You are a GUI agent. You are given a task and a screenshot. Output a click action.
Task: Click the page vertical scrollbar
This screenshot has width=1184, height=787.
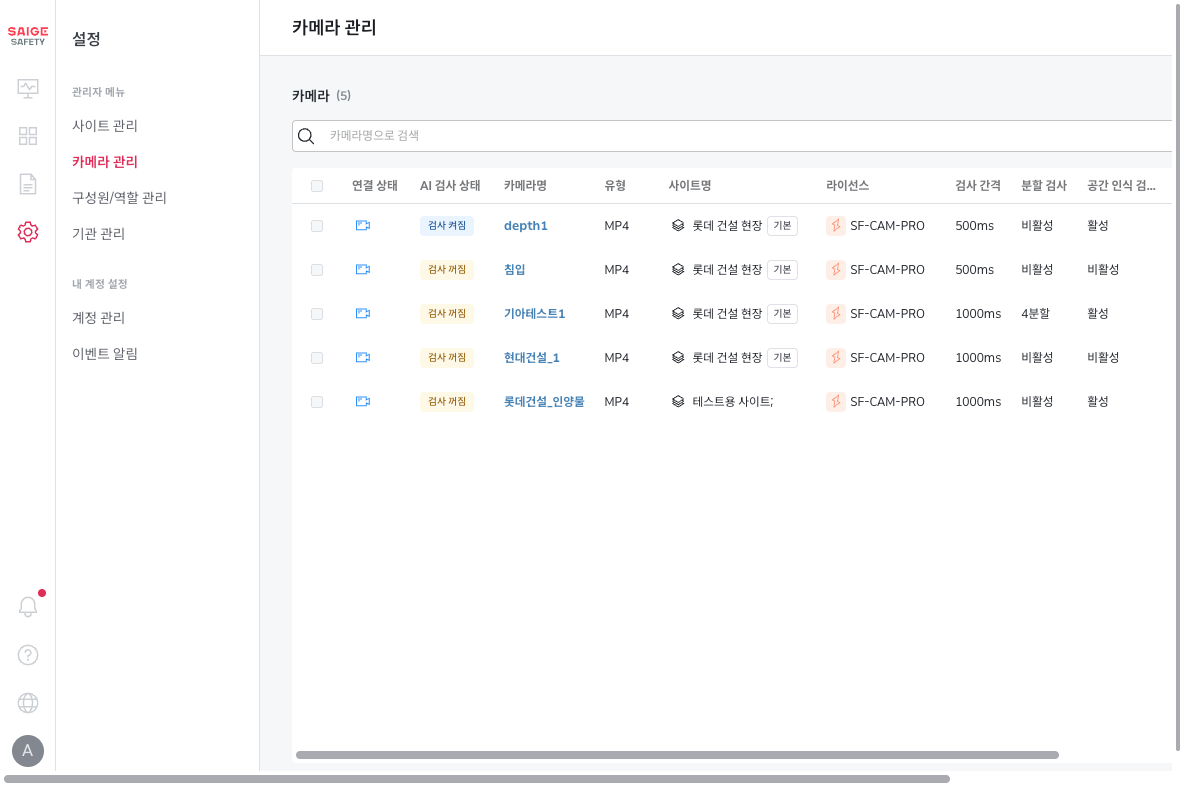coord(1177,375)
